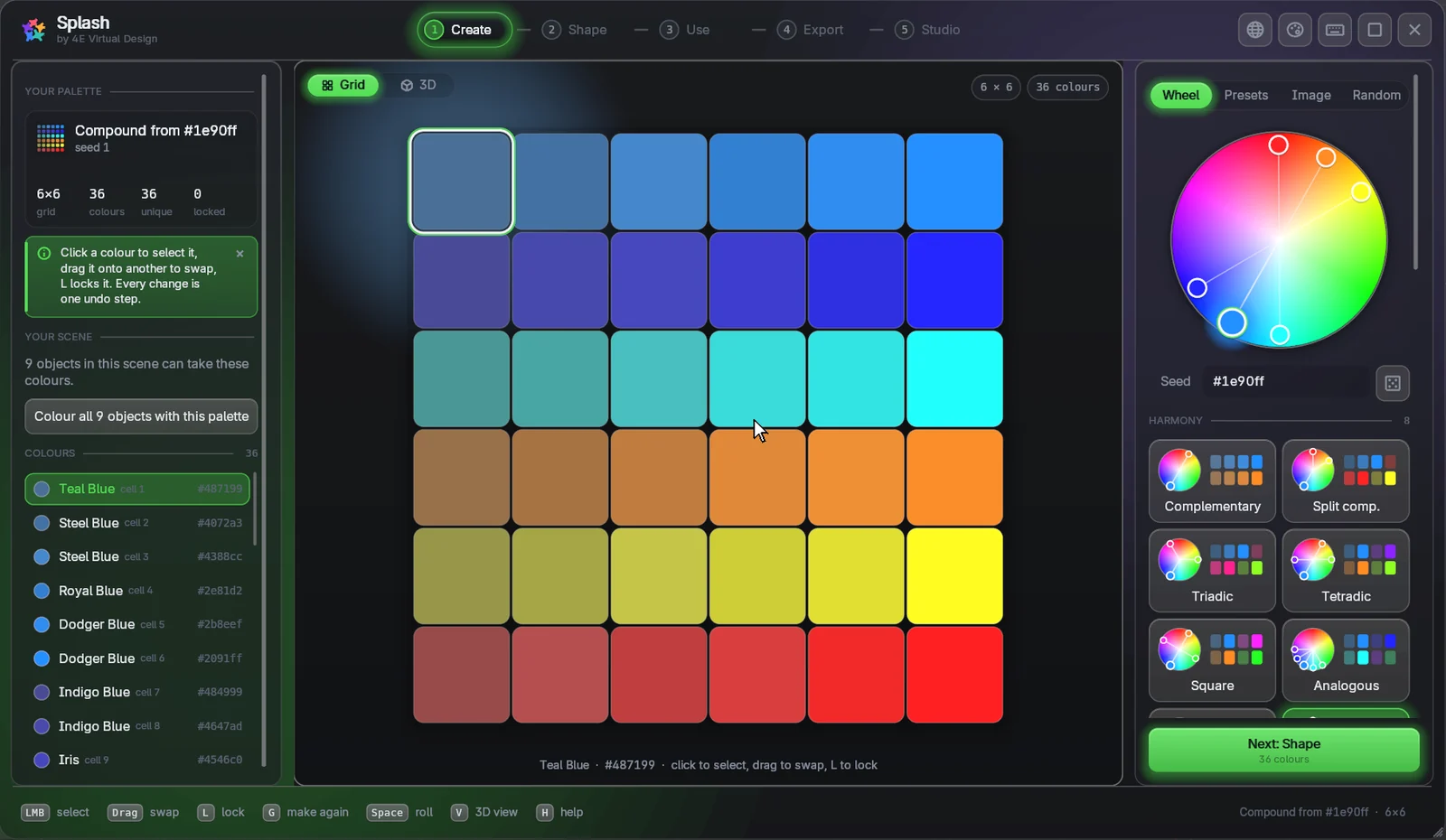Screen dimensions: 1446x840
Task: Choose the Analogous harmony card
Action: pos(1346,660)
